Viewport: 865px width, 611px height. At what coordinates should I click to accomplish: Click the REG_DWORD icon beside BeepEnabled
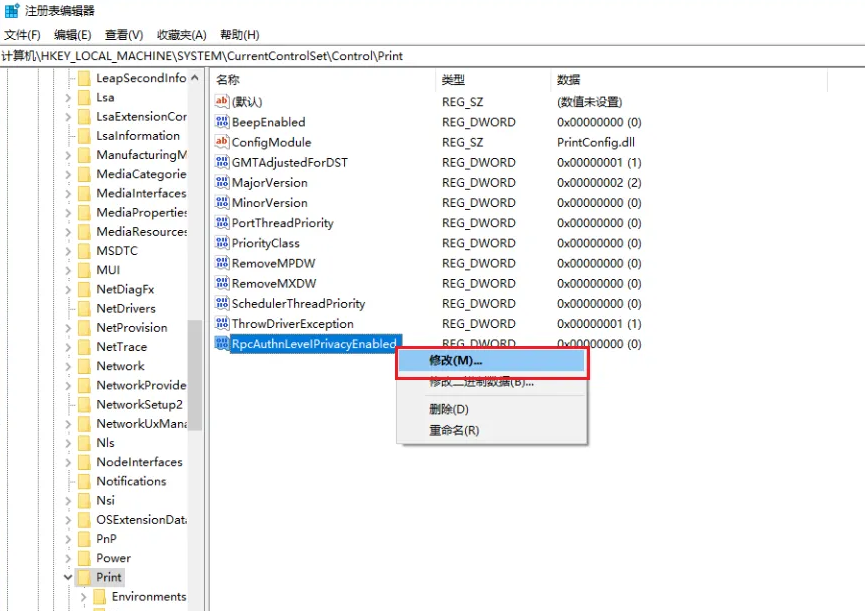222,121
